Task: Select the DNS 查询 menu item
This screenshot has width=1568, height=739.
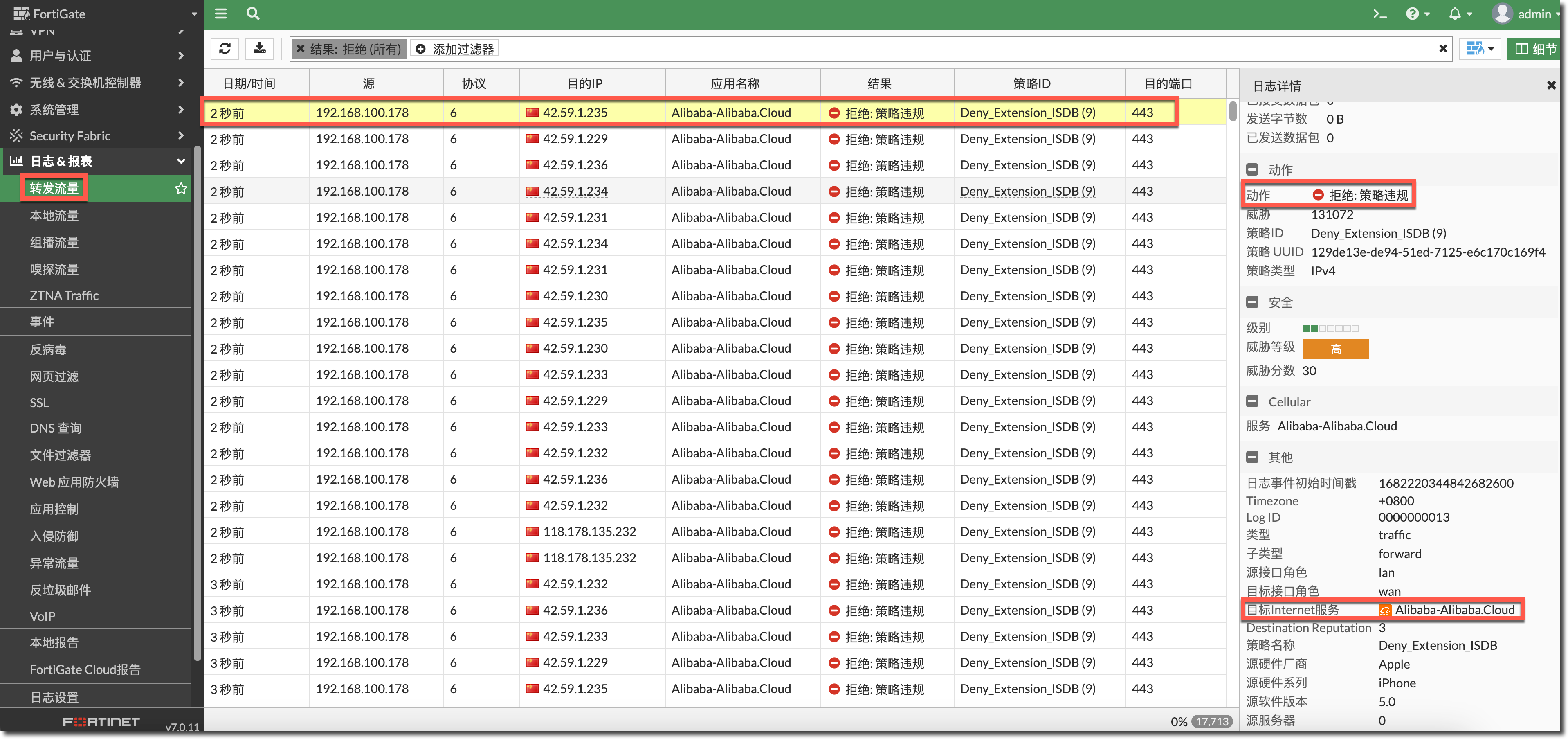Action: click(x=55, y=428)
